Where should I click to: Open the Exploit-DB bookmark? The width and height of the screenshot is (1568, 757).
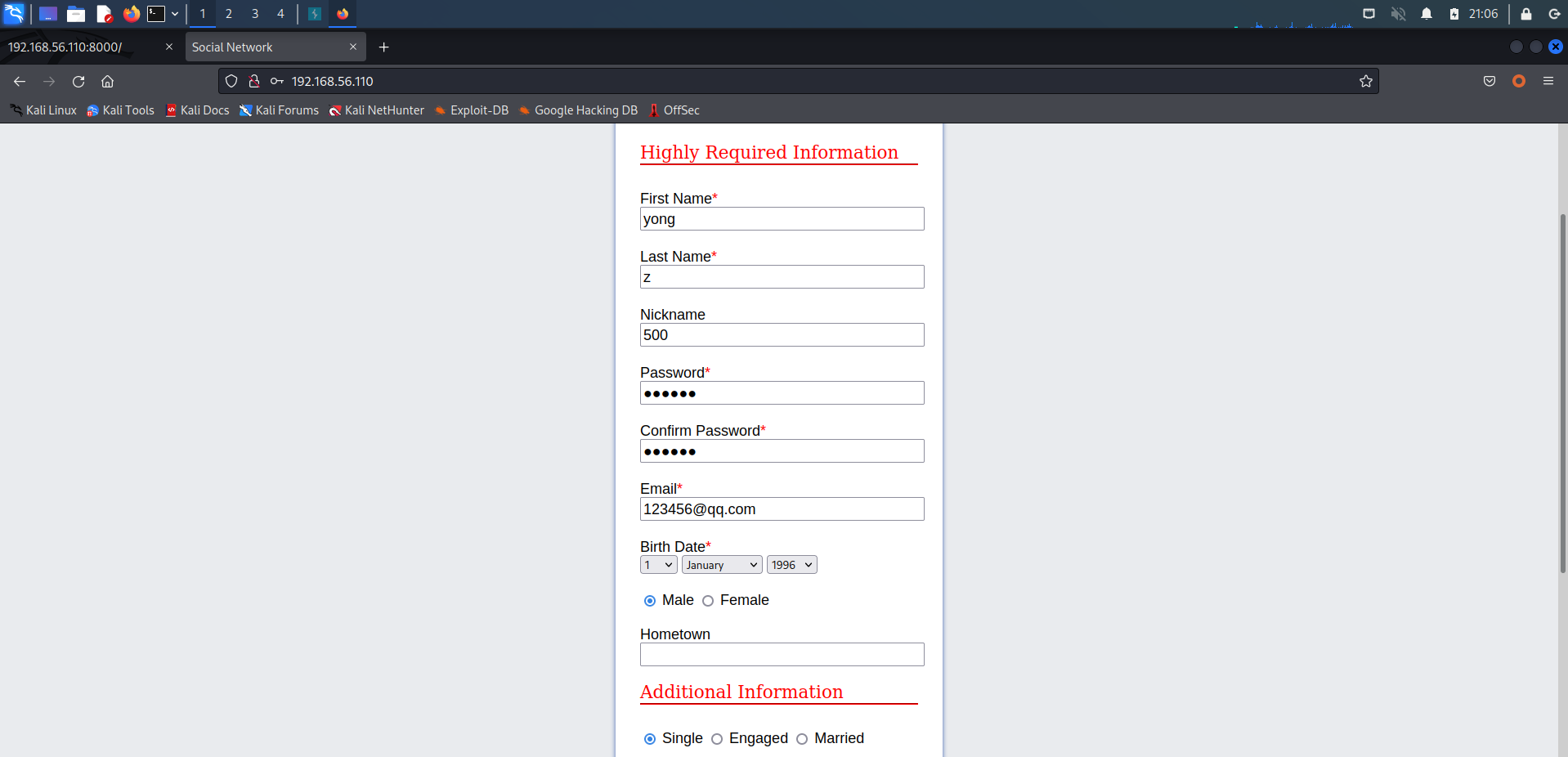(471, 110)
